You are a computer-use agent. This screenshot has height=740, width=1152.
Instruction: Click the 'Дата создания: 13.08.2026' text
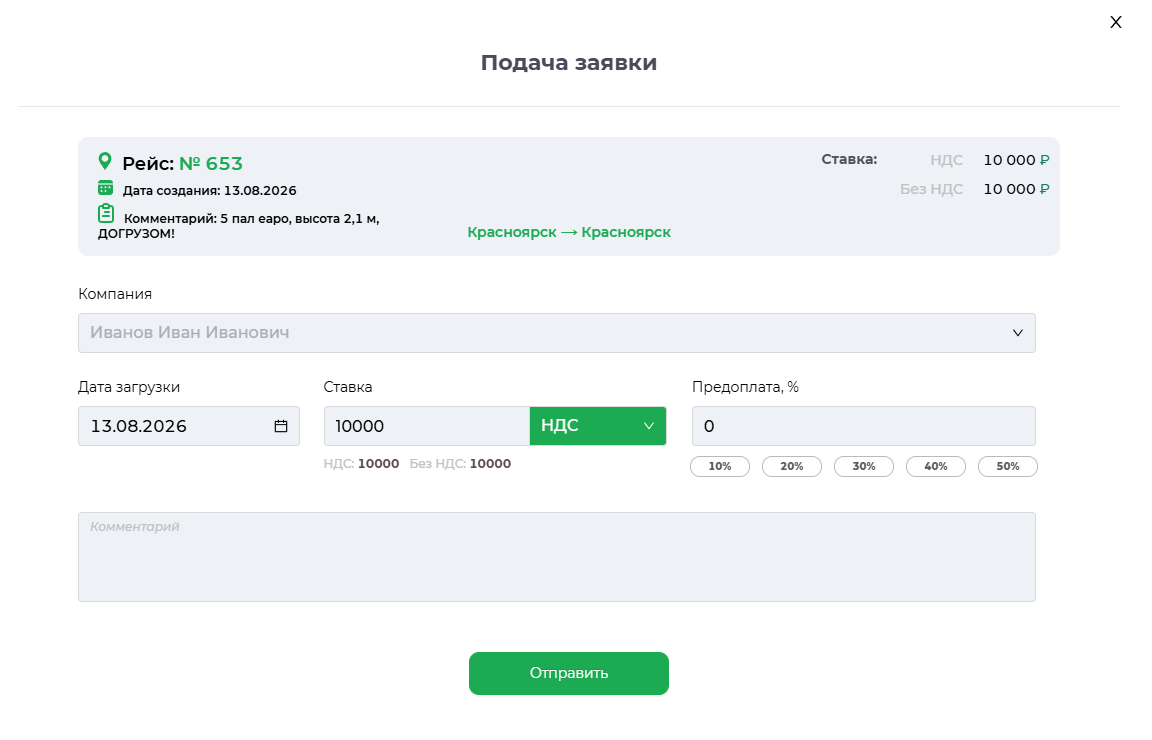209,190
